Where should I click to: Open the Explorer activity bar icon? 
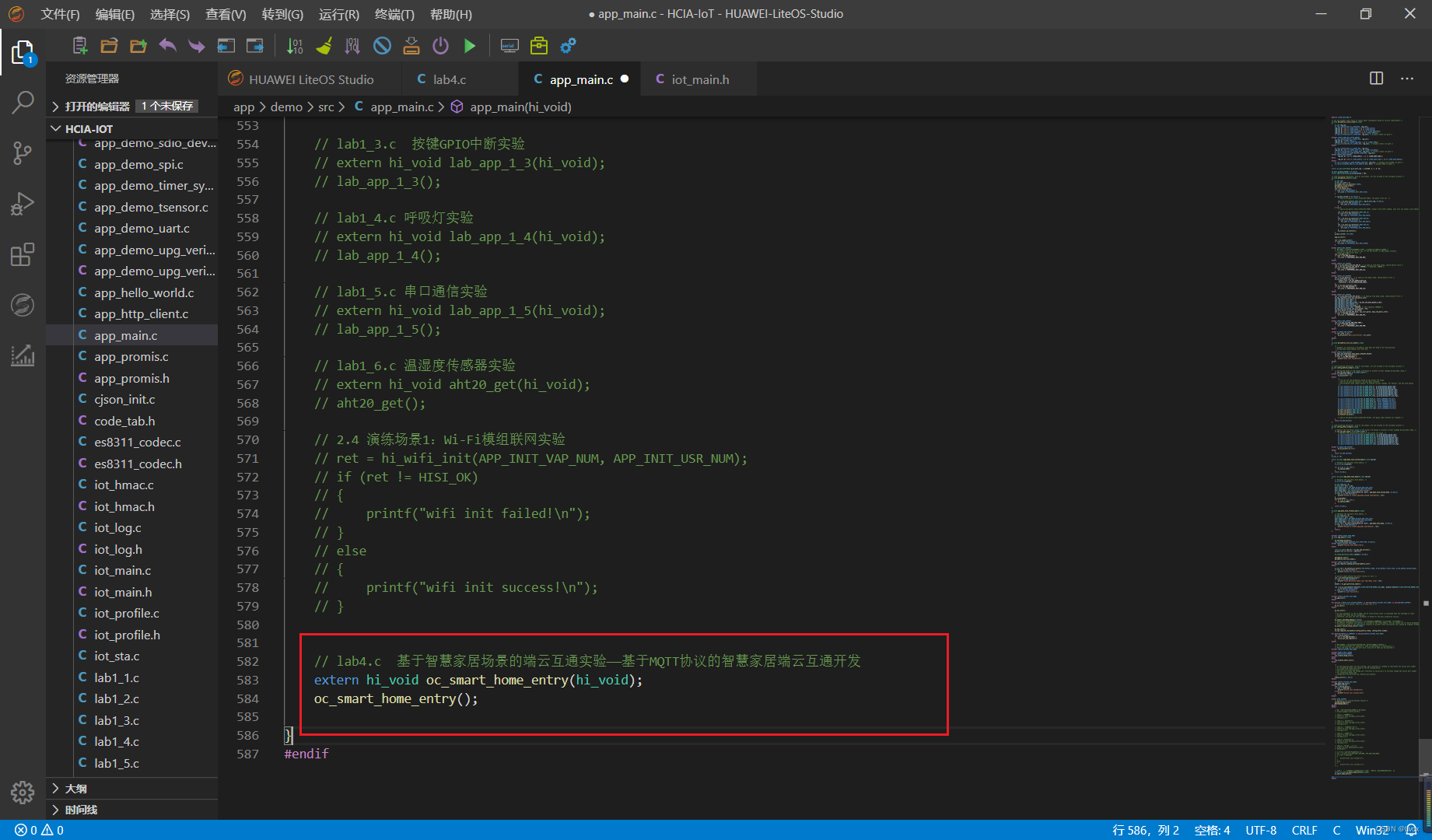pos(23,53)
